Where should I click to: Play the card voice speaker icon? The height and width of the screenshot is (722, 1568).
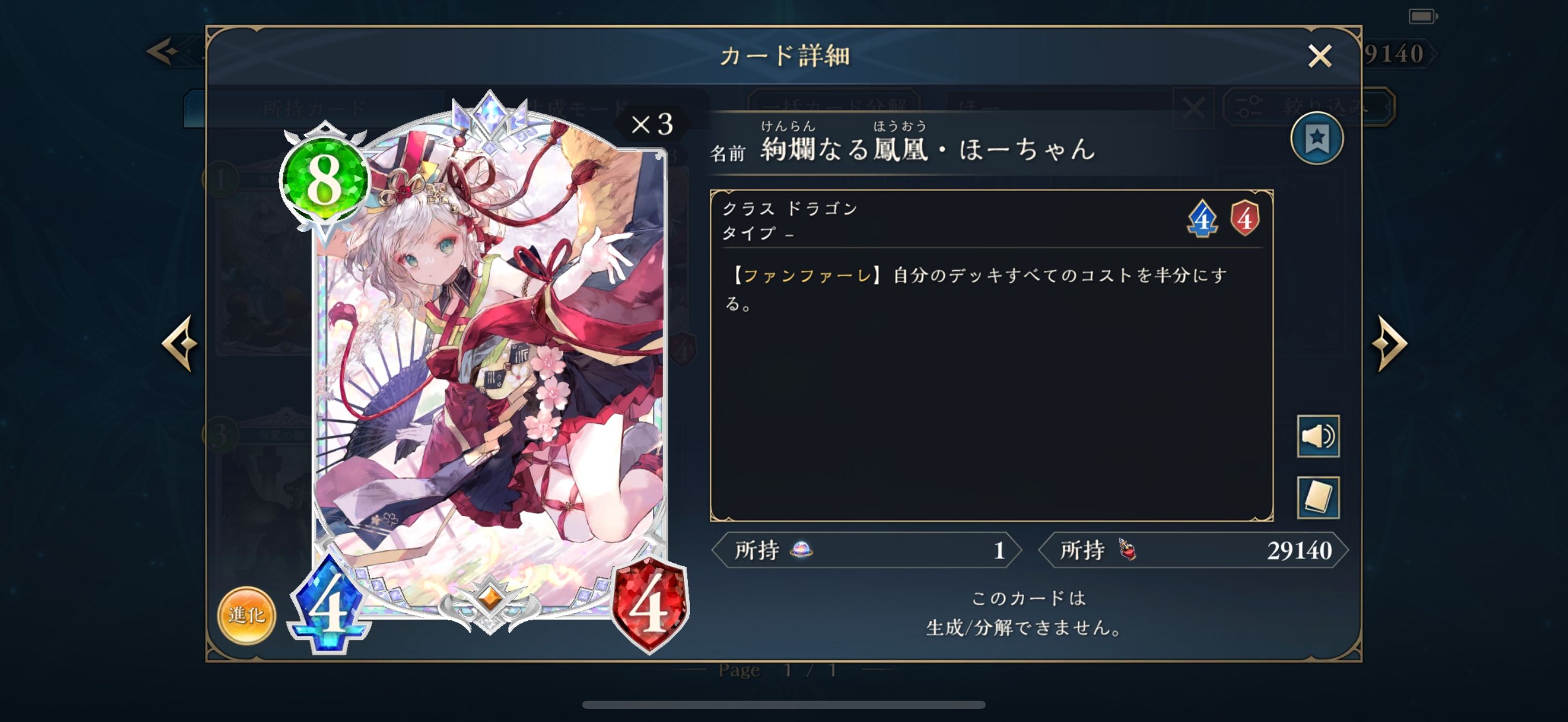(x=1318, y=436)
